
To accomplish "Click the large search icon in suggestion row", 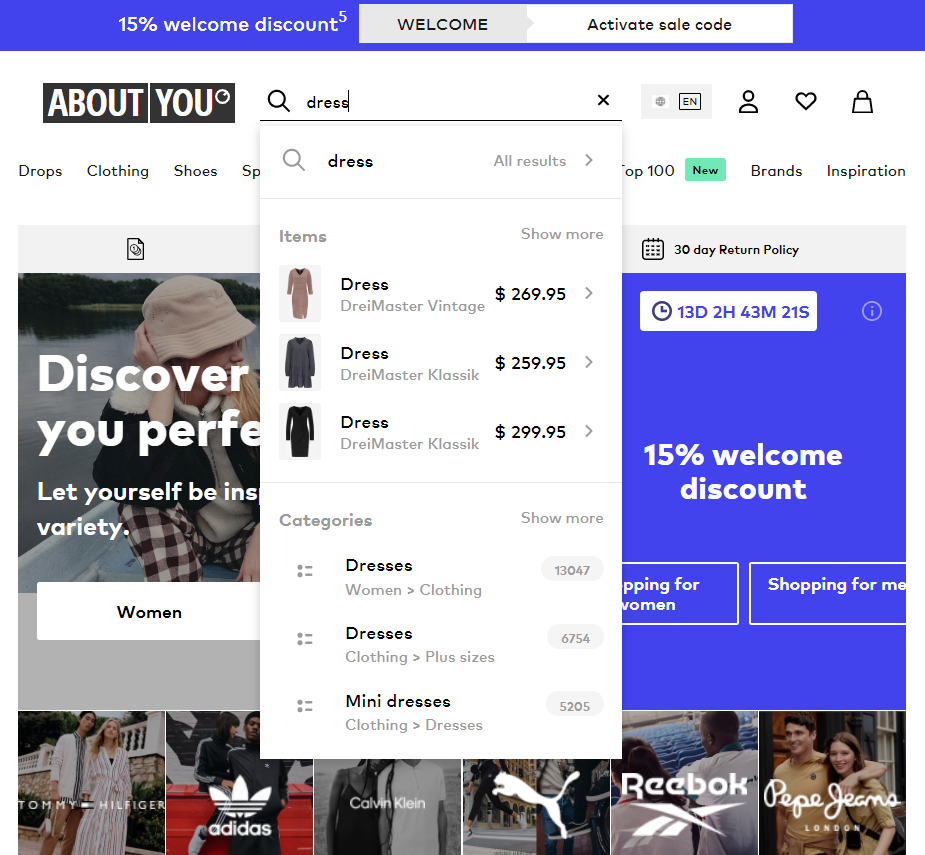I will click(x=293, y=160).
